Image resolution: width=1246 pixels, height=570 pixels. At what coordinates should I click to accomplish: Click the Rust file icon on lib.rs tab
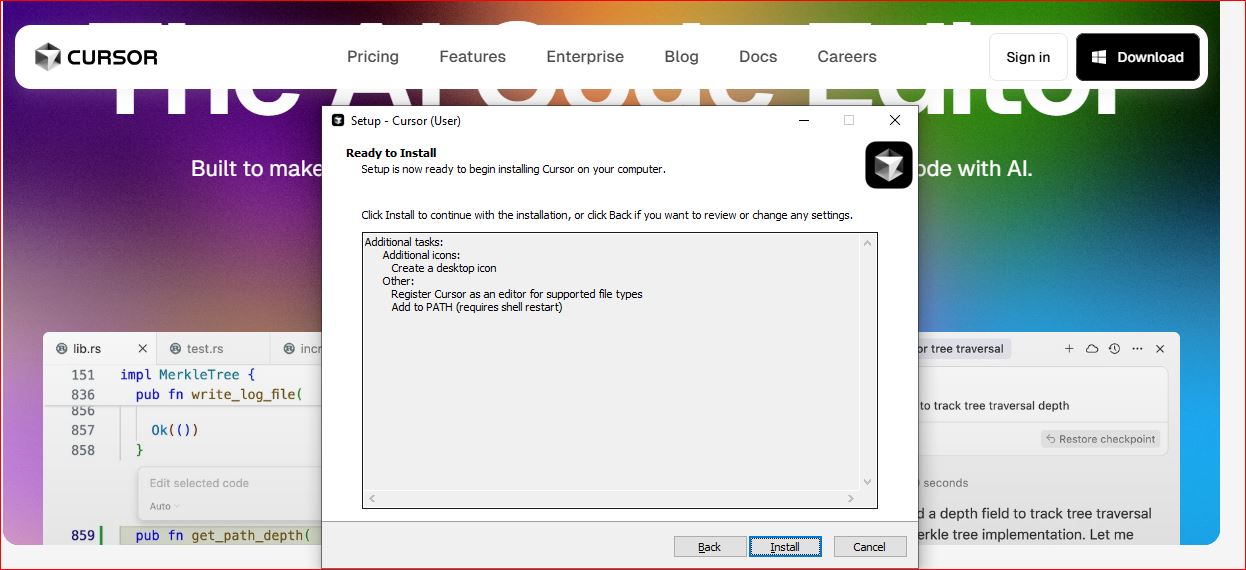coord(61,349)
